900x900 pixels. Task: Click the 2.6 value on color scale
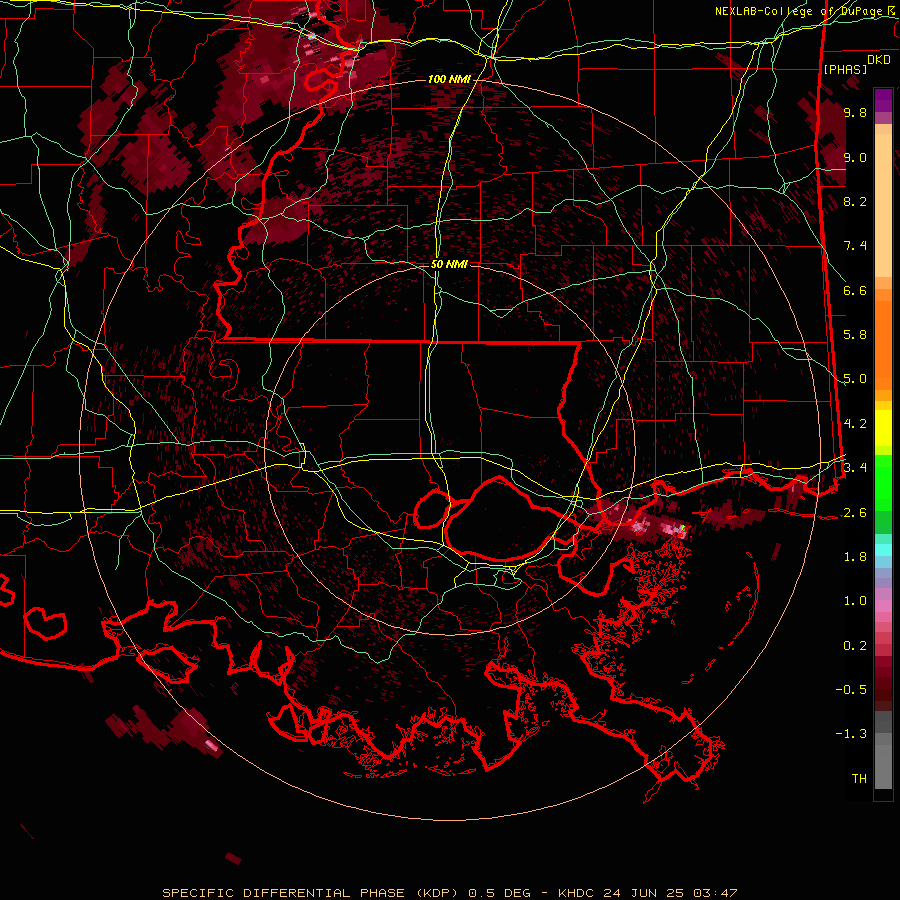pyautogui.click(x=855, y=513)
